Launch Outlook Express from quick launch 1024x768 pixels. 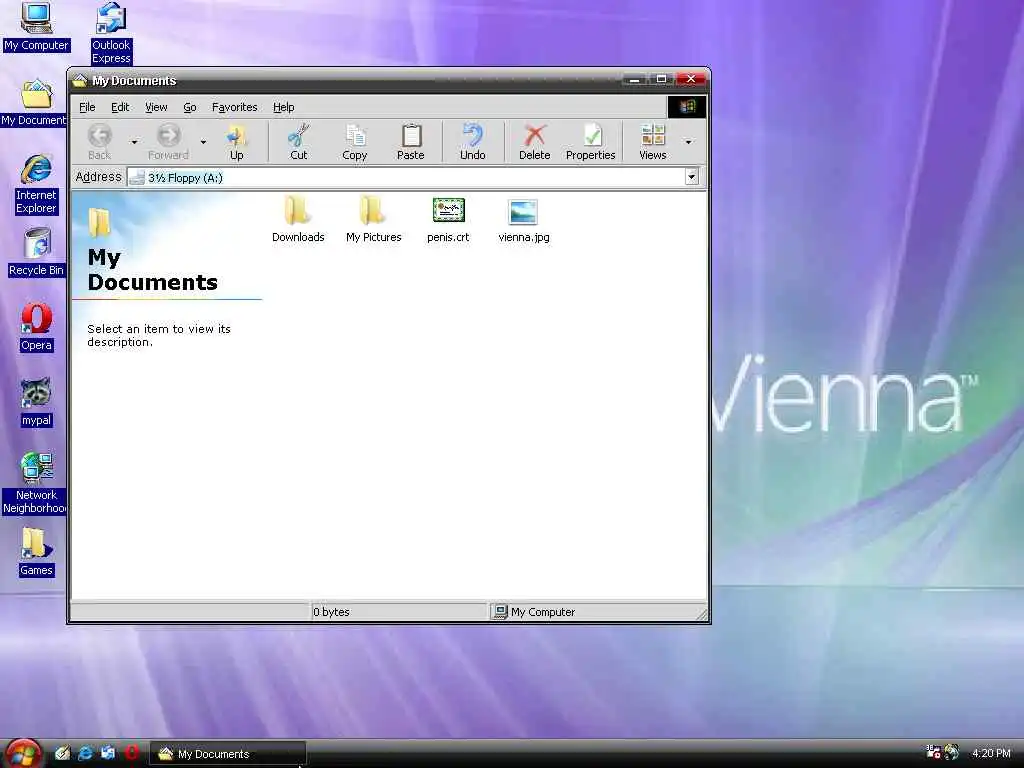point(108,753)
